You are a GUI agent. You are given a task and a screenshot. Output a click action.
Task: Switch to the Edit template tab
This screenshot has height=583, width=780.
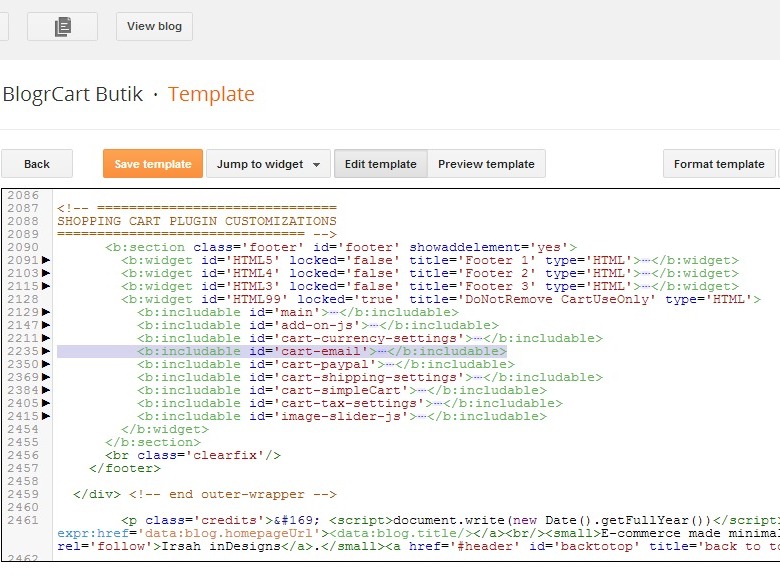click(x=380, y=164)
